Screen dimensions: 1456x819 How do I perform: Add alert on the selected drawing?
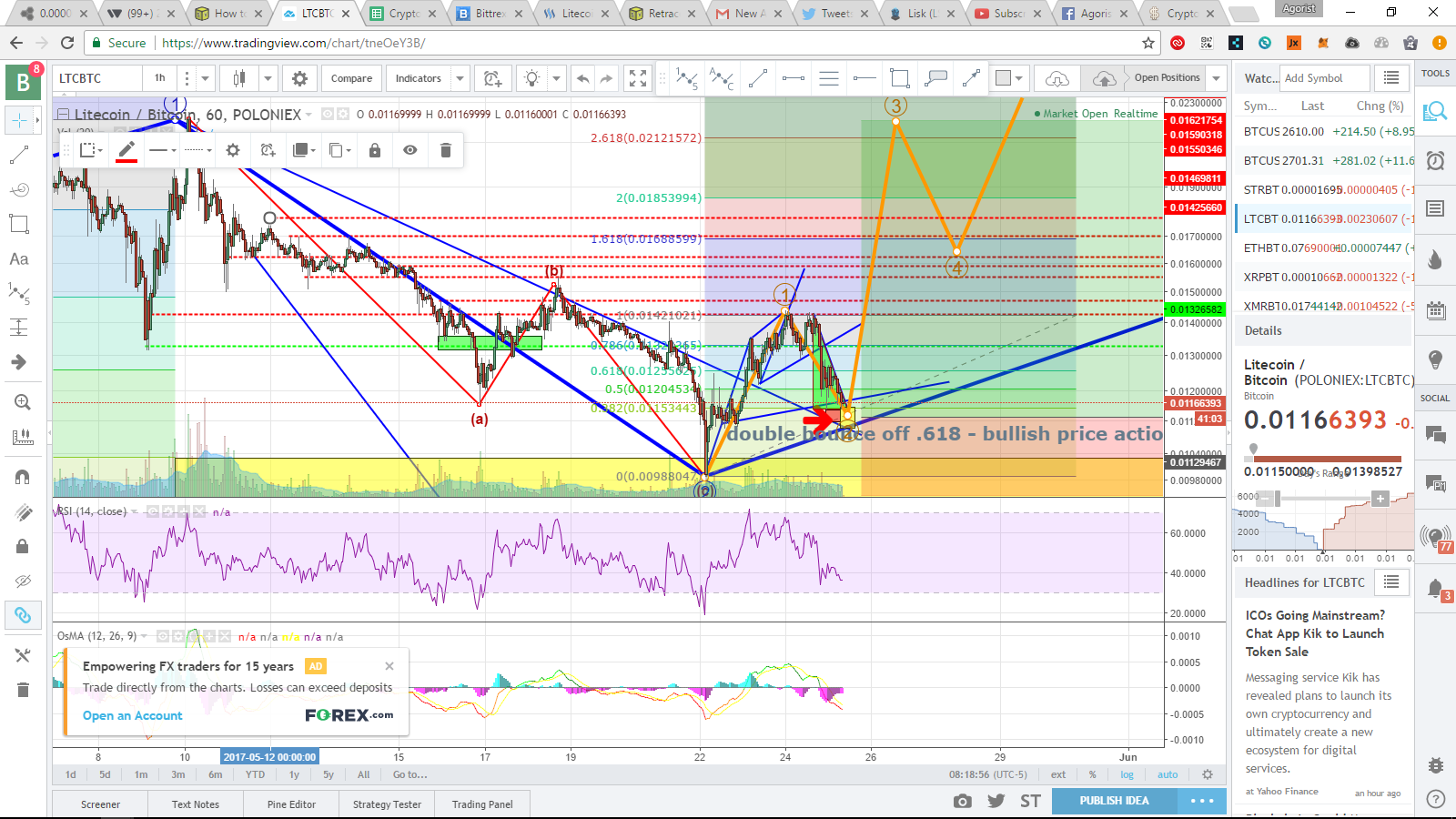coord(268,150)
